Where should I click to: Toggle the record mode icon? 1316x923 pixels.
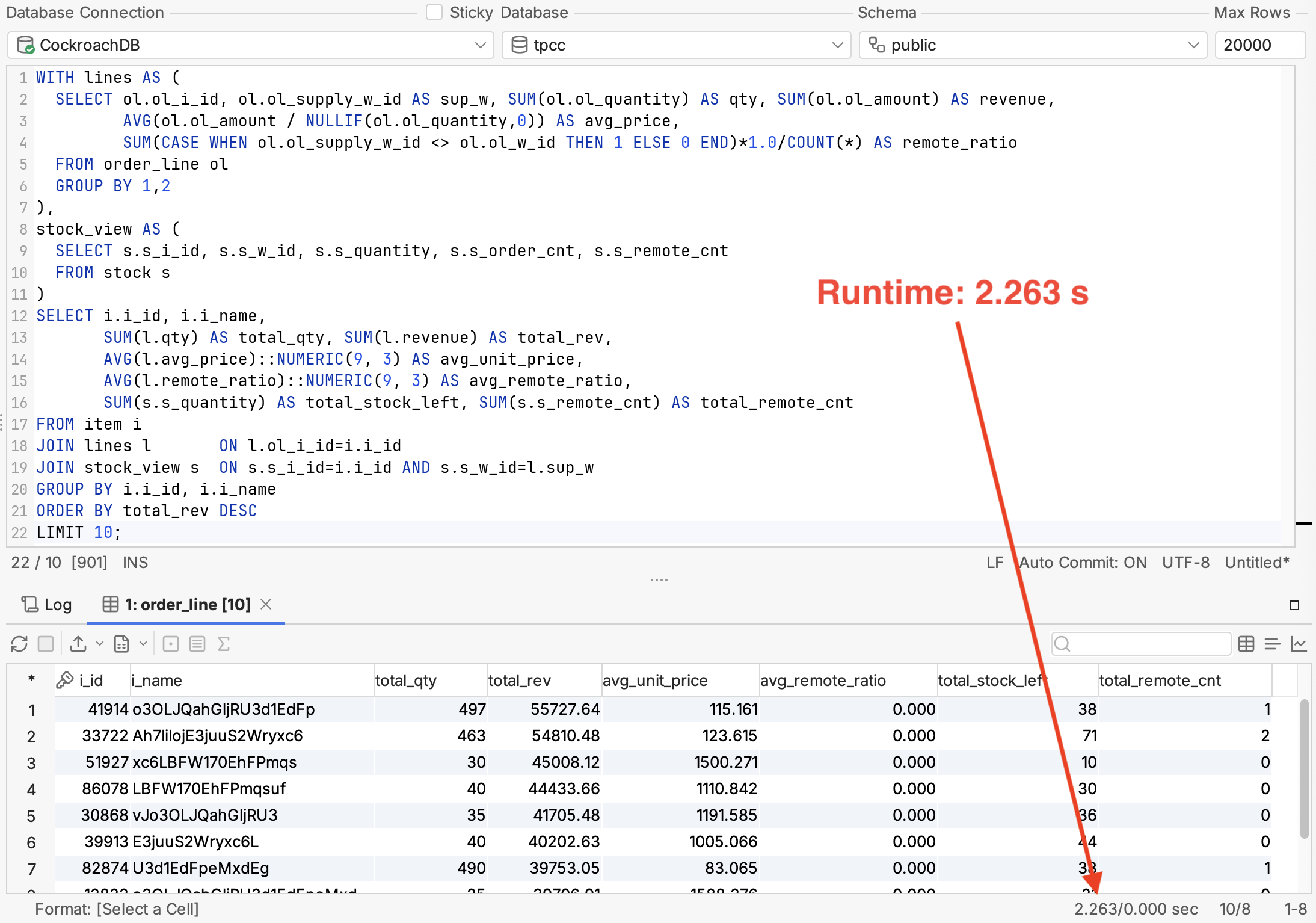coord(171,643)
